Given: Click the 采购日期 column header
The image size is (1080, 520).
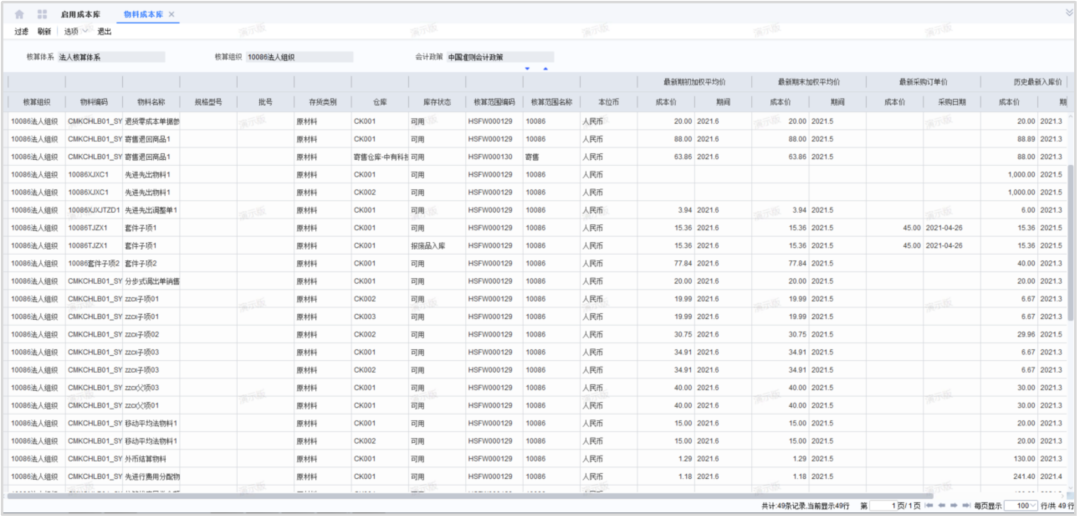Looking at the screenshot, I should (x=952, y=102).
